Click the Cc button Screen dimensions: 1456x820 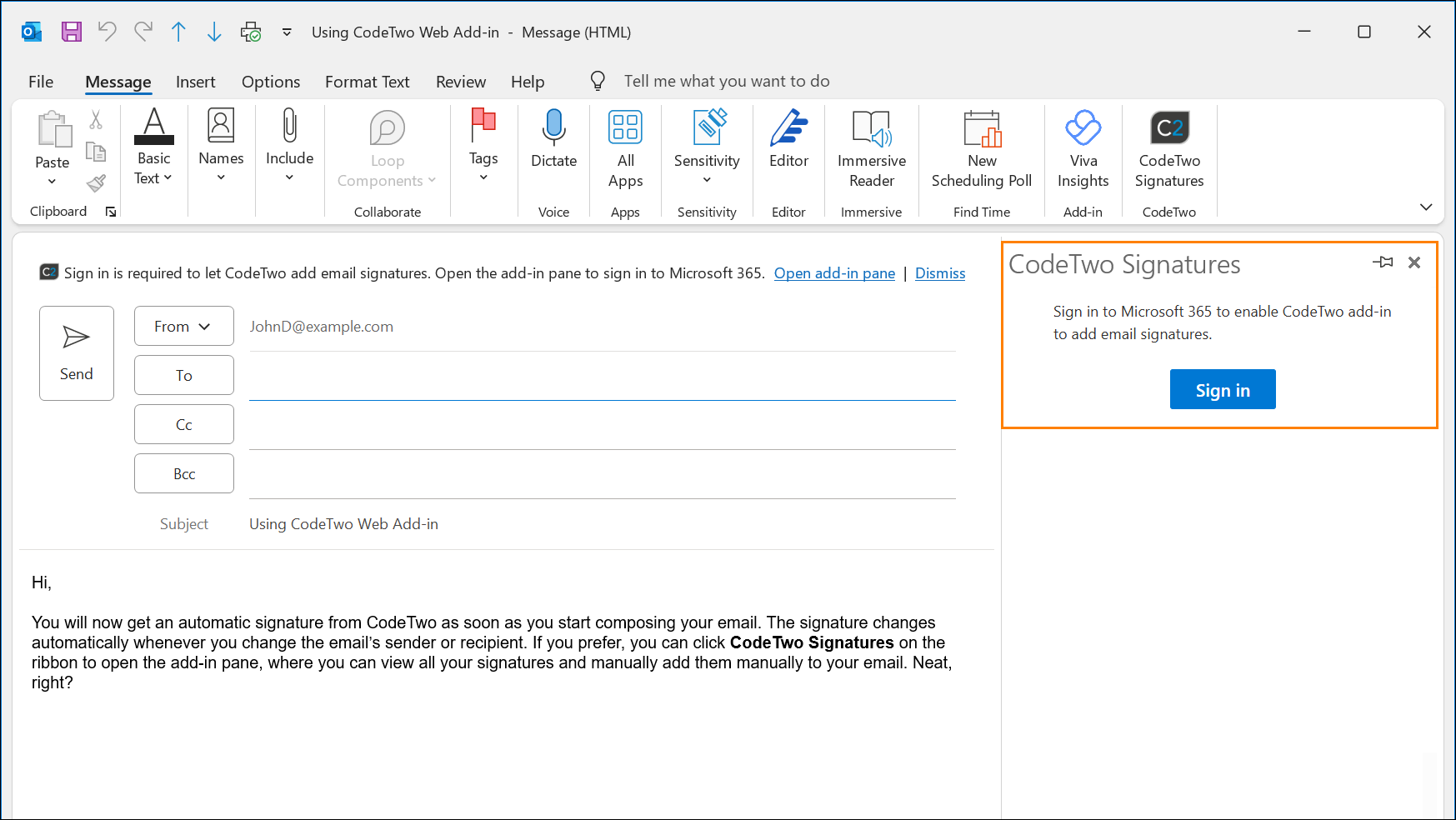coord(184,424)
